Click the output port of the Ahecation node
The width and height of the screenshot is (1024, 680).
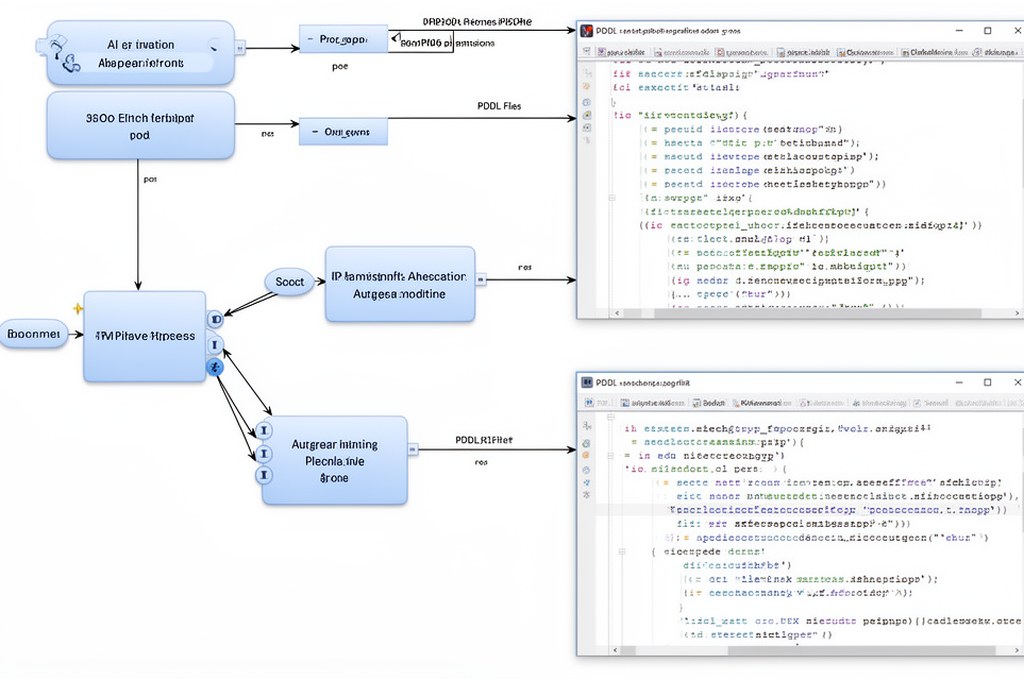[481, 280]
